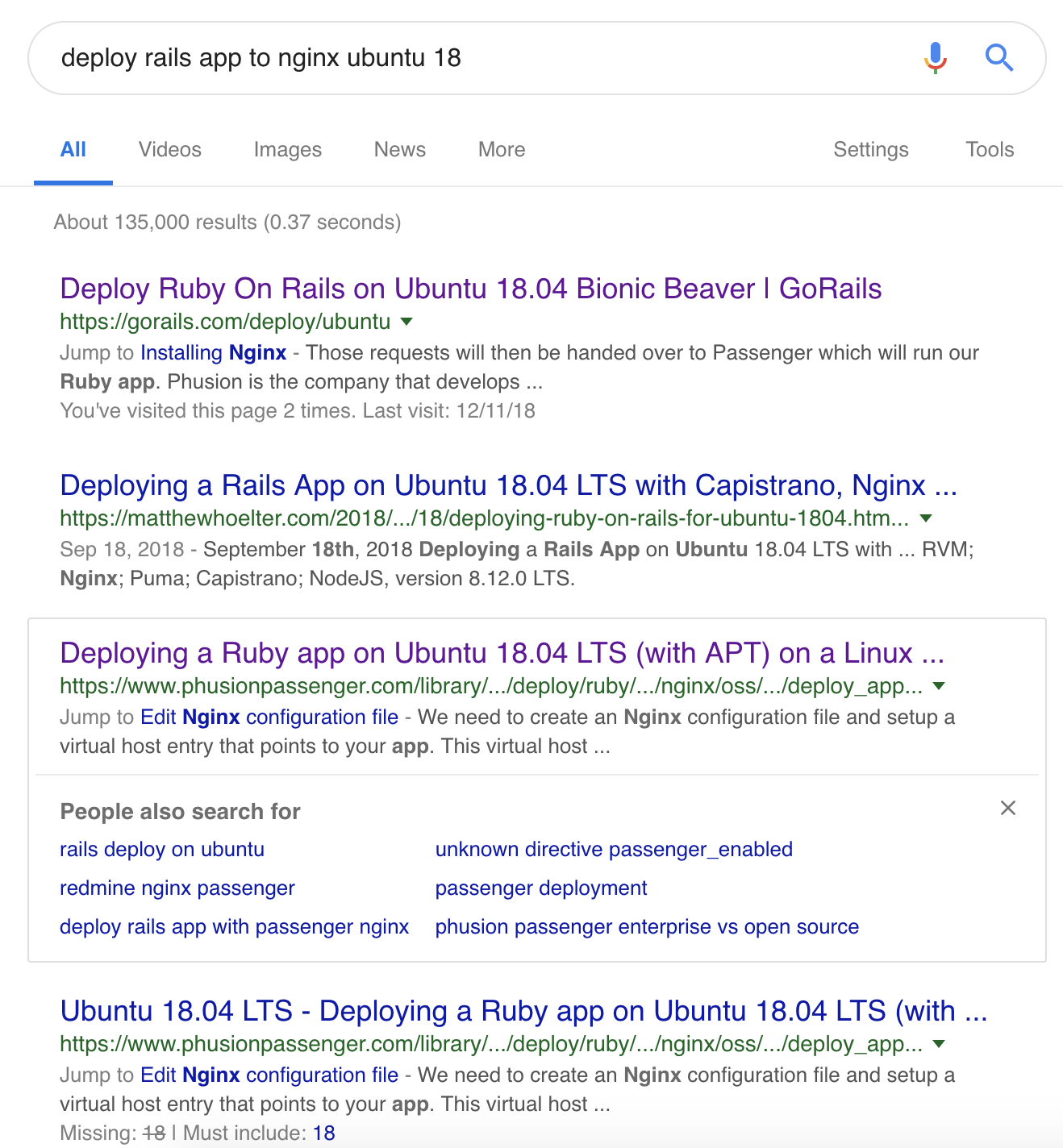Switch to the Images tab
This screenshot has height=1148, width=1063.
[288, 150]
